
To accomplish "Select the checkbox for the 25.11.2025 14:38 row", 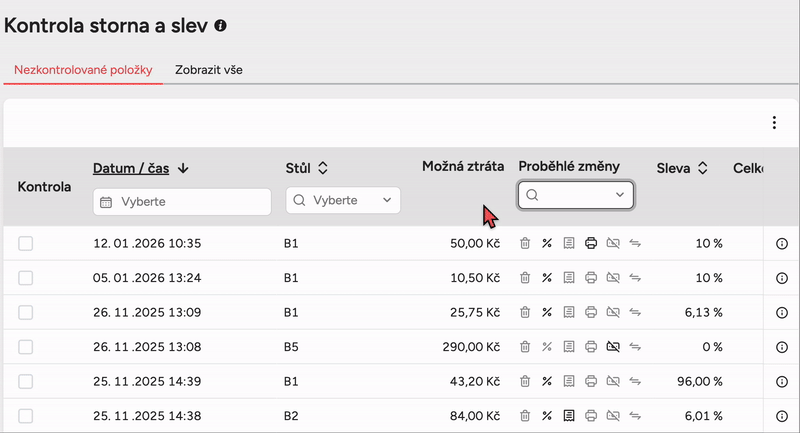I will pyautogui.click(x=26, y=416).
